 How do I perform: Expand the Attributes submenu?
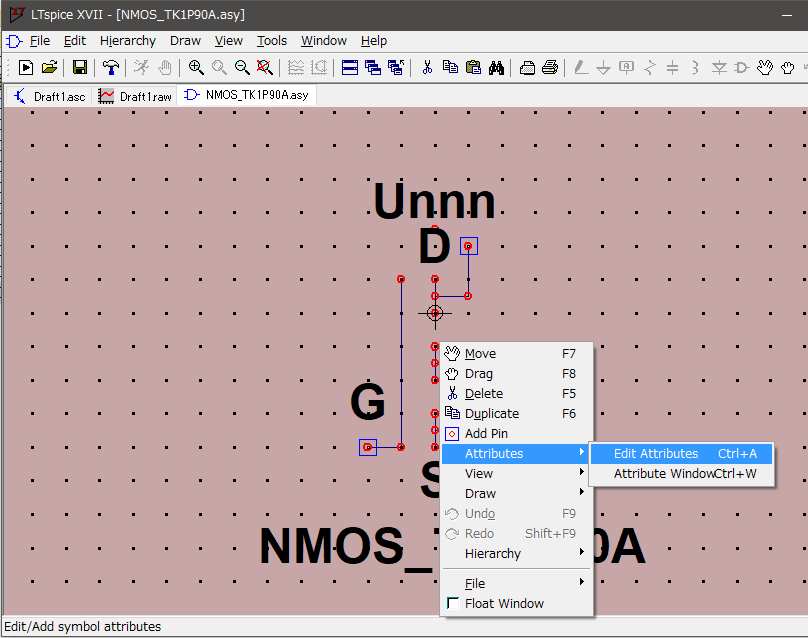tap(517, 454)
